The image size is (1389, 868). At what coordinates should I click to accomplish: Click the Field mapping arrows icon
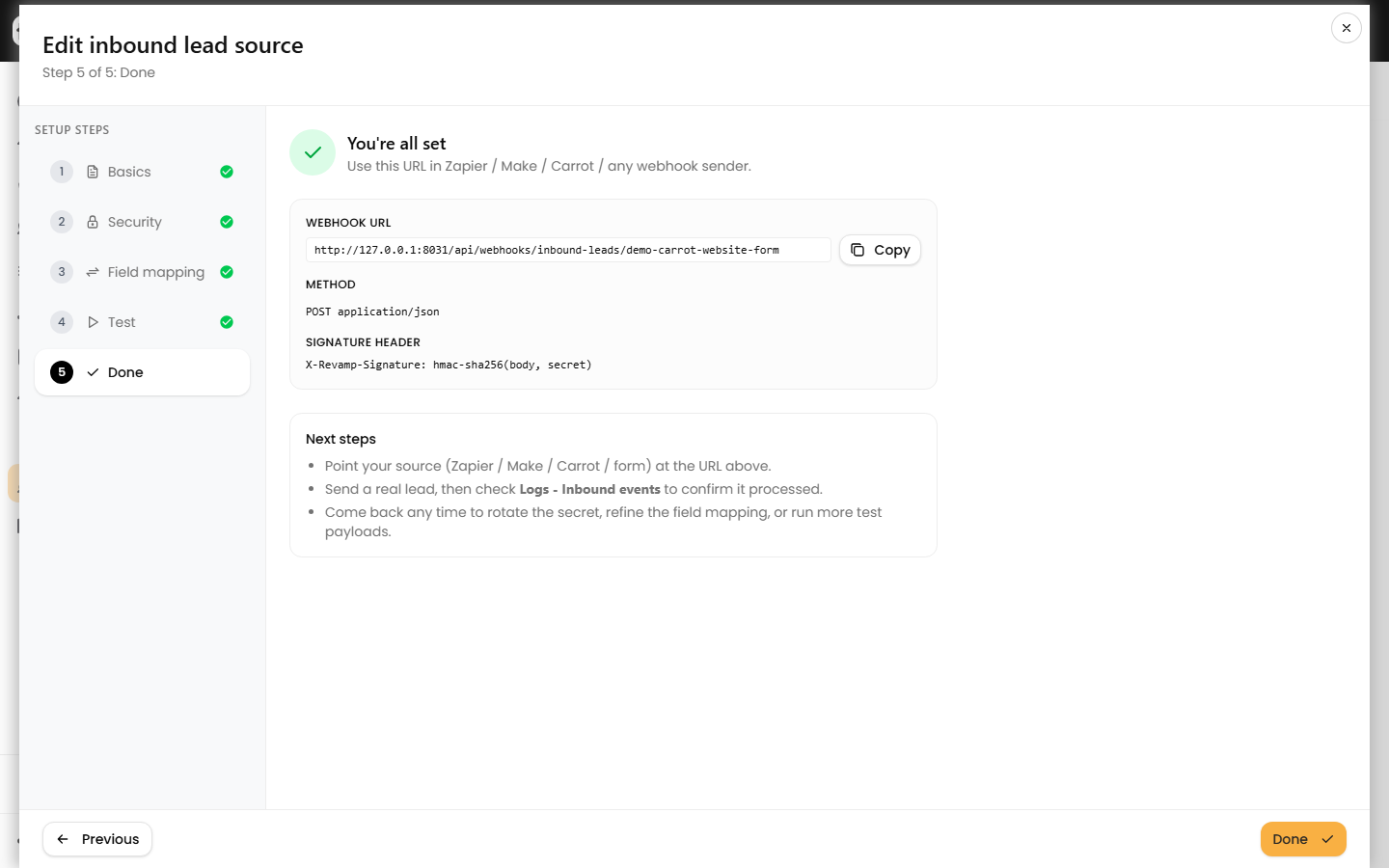click(x=93, y=272)
